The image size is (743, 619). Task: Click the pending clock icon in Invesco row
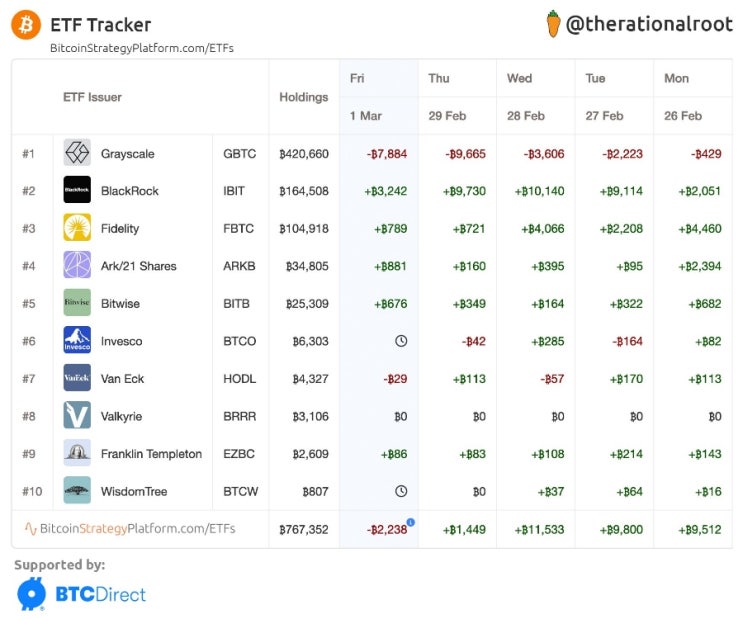[401, 341]
